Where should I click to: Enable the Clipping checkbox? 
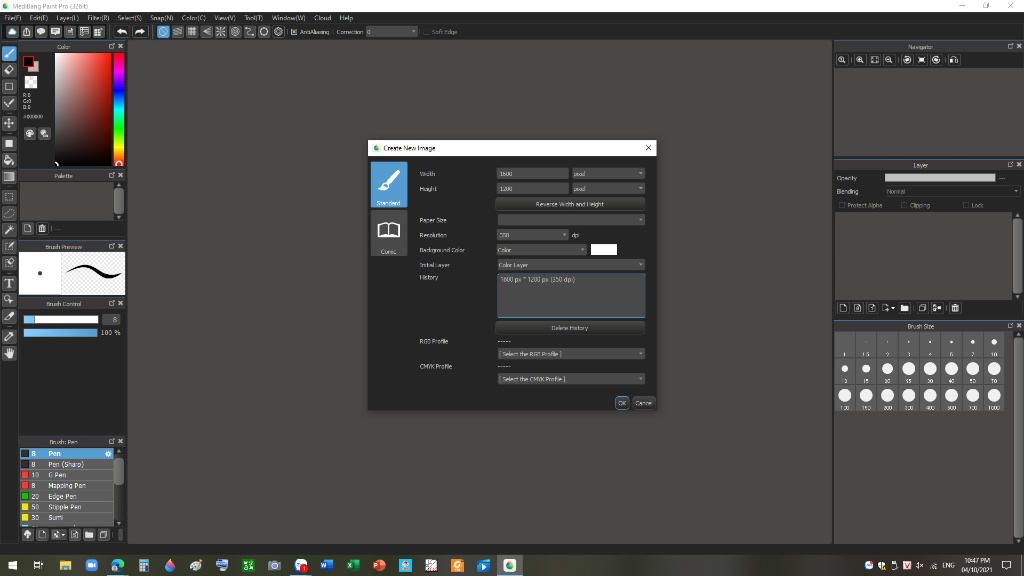pyautogui.click(x=904, y=205)
